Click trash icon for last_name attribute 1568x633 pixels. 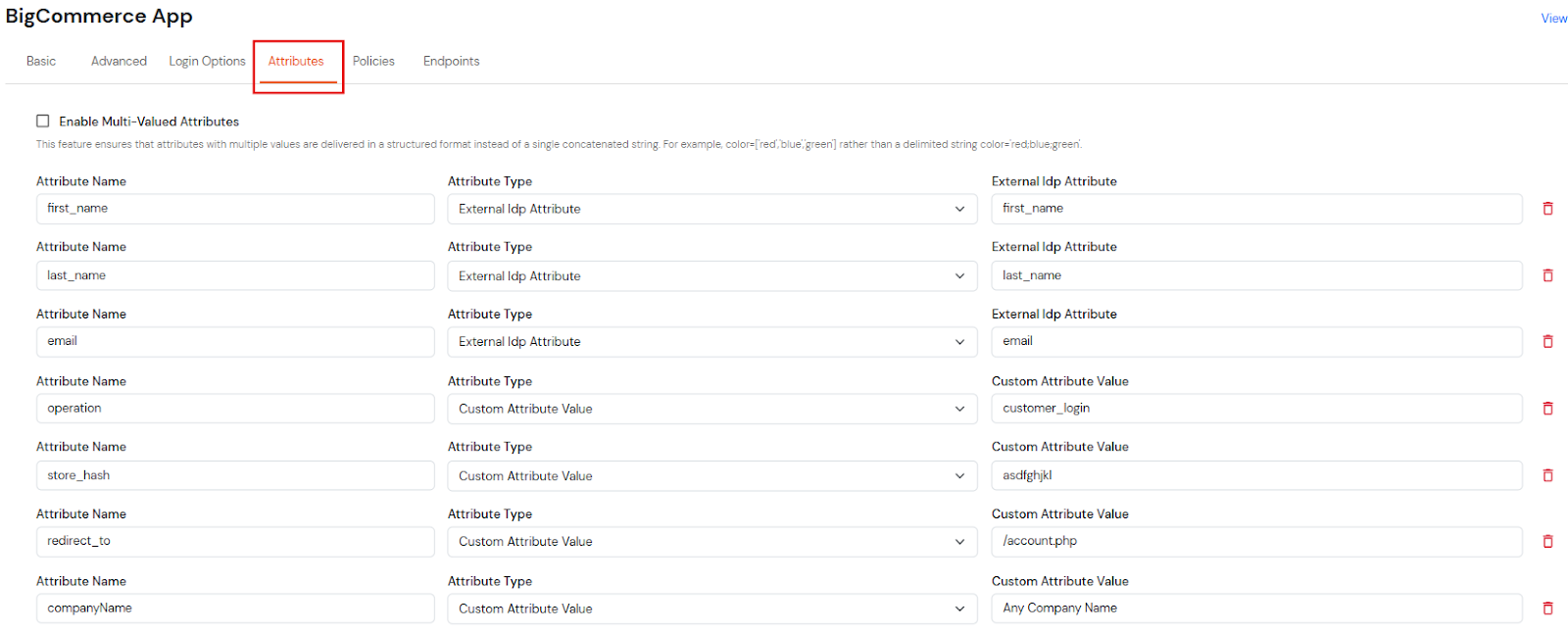[1547, 275]
